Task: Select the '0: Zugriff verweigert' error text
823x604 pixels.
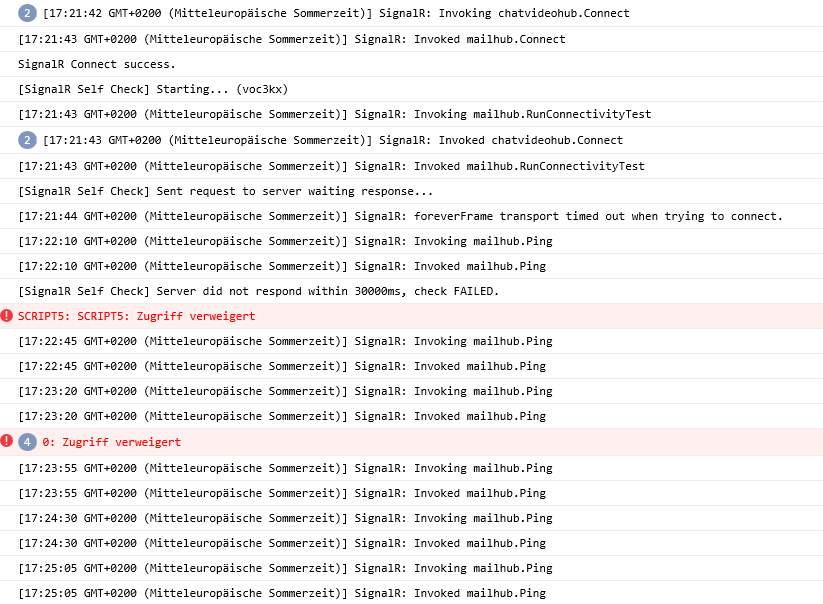Action: click(x=111, y=442)
